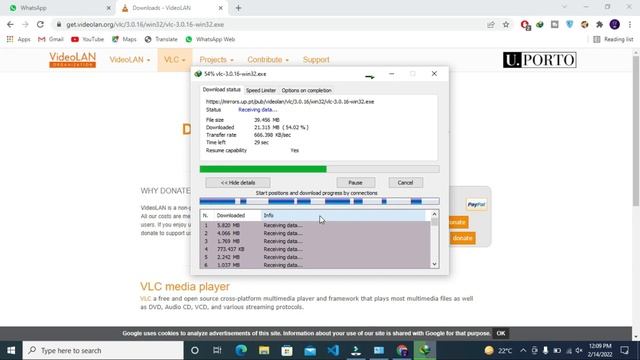
Task: Open the Chrome profile avatar
Action: tap(614, 24)
